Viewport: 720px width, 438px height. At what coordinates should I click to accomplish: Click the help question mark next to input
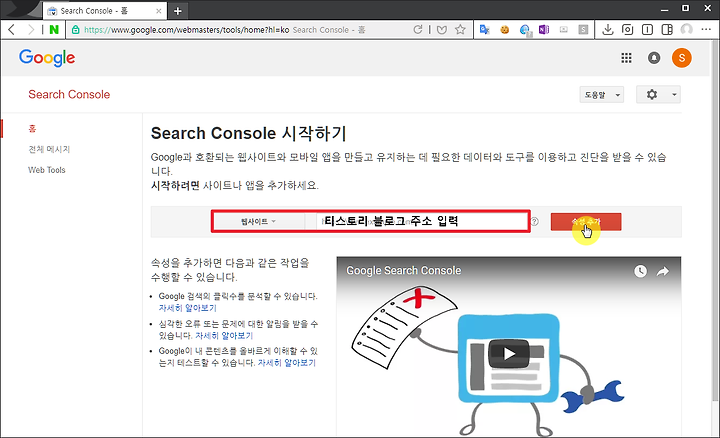coord(534,222)
